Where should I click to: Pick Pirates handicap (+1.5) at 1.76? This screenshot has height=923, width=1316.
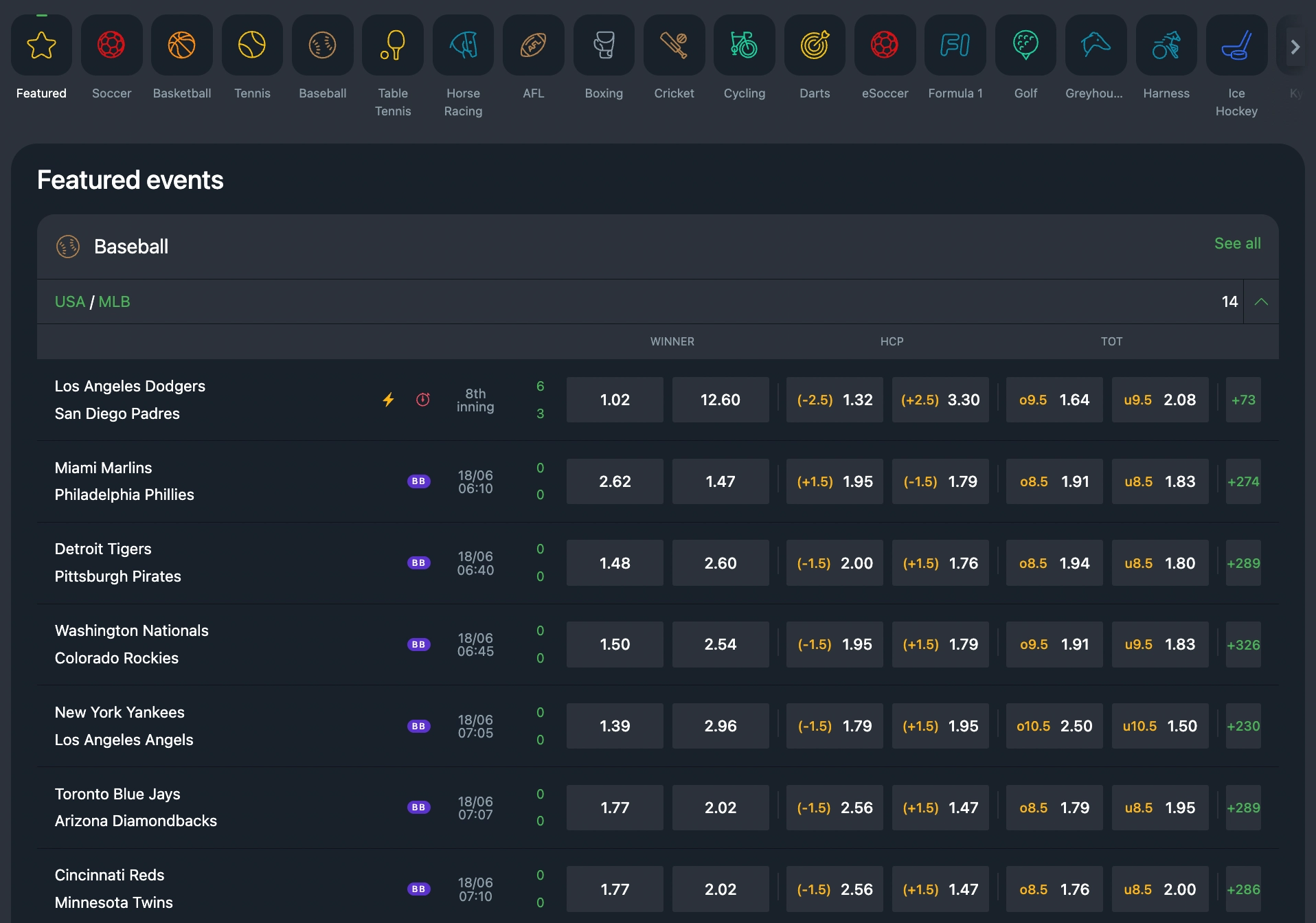tap(940, 563)
